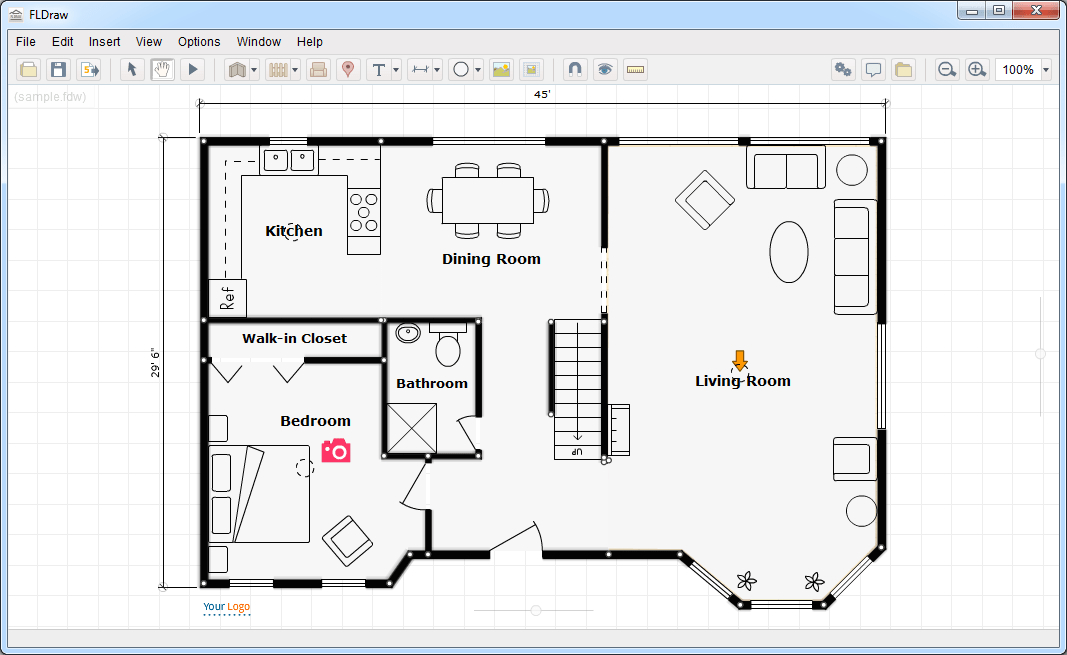The image size is (1067, 655).
Task: Open the Help menu
Action: coord(310,41)
